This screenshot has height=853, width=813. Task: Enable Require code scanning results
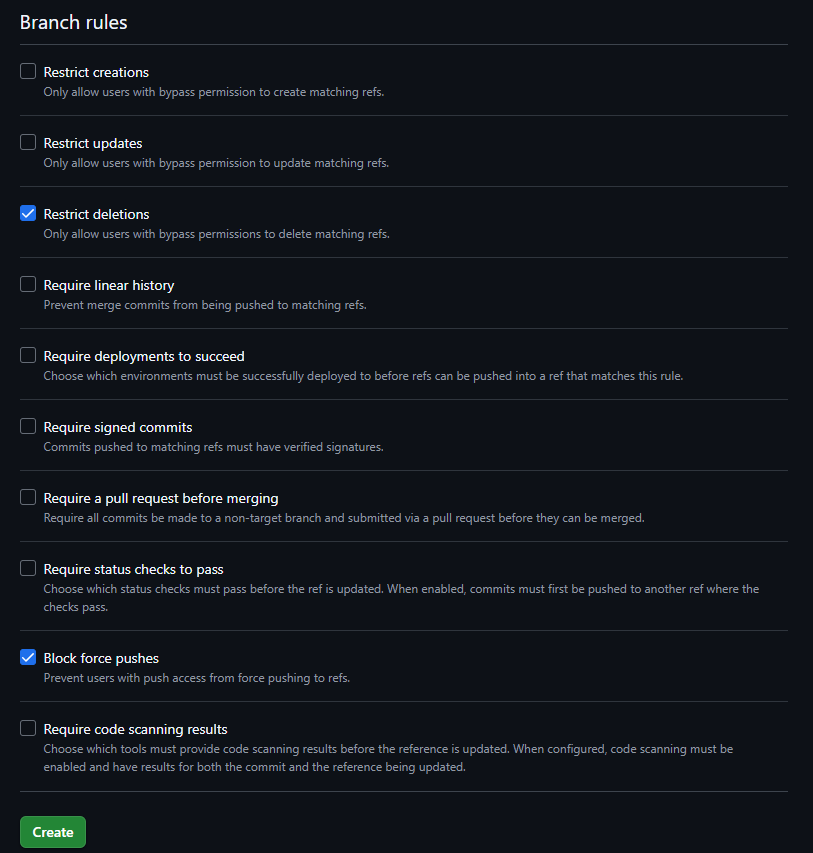point(28,729)
